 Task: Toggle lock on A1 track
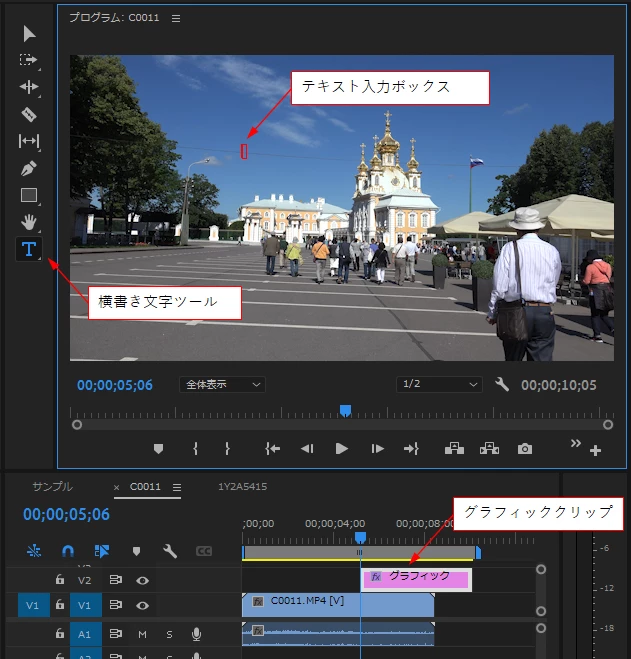(x=60, y=633)
